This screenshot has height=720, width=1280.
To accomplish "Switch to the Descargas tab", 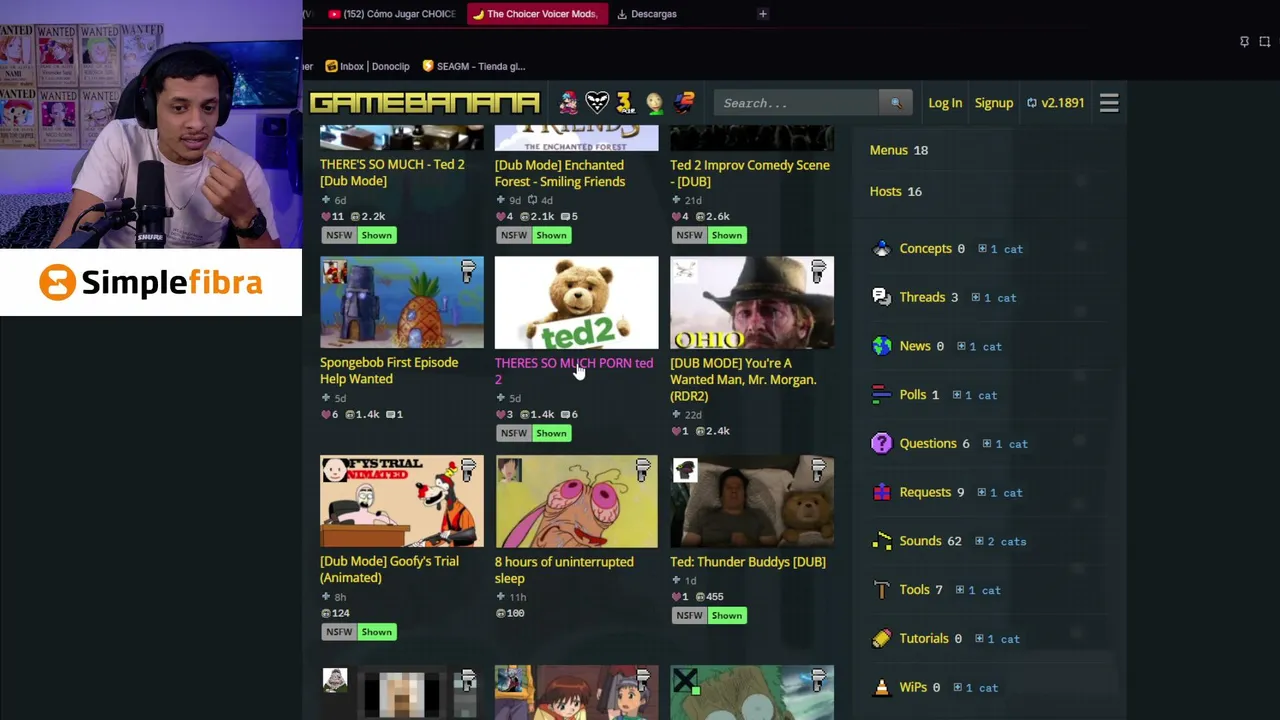I will (x=647, y=14).
